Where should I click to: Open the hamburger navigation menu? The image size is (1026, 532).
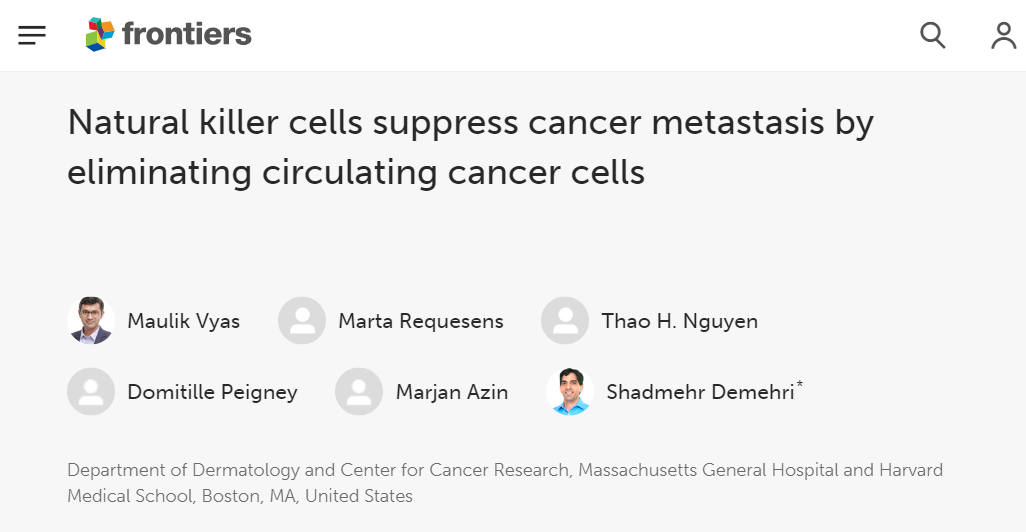(32, 36)
